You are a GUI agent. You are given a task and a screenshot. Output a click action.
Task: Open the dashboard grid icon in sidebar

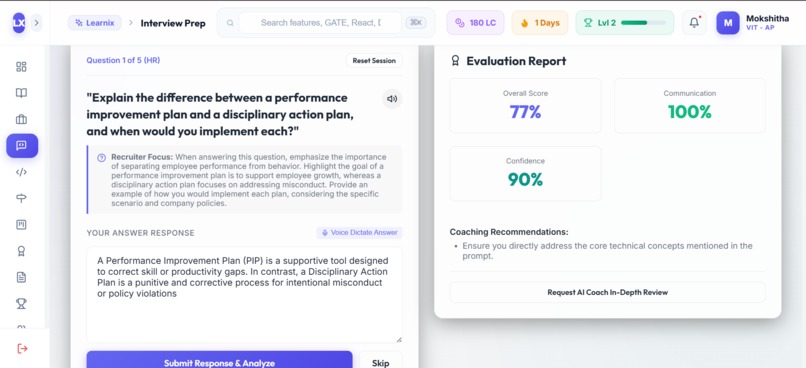click(x=21, y=67)
